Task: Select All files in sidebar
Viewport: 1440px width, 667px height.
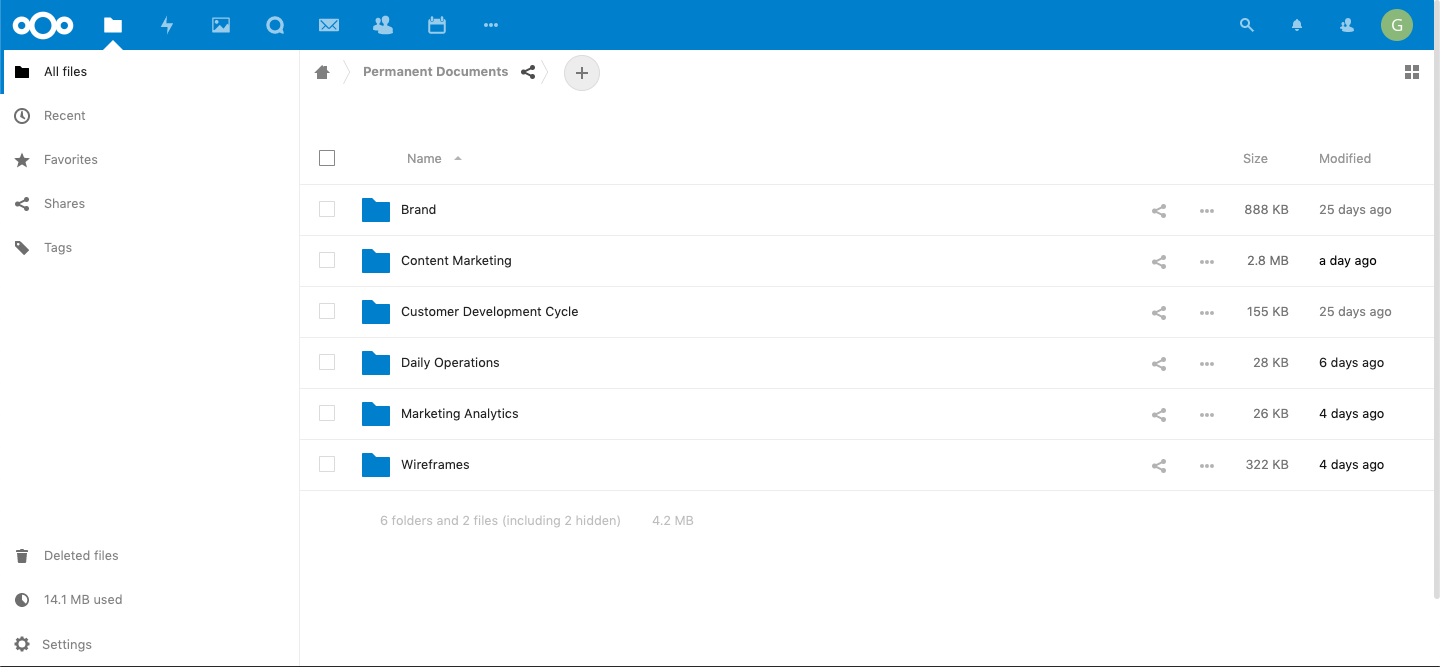Action: tap(150, 72)
